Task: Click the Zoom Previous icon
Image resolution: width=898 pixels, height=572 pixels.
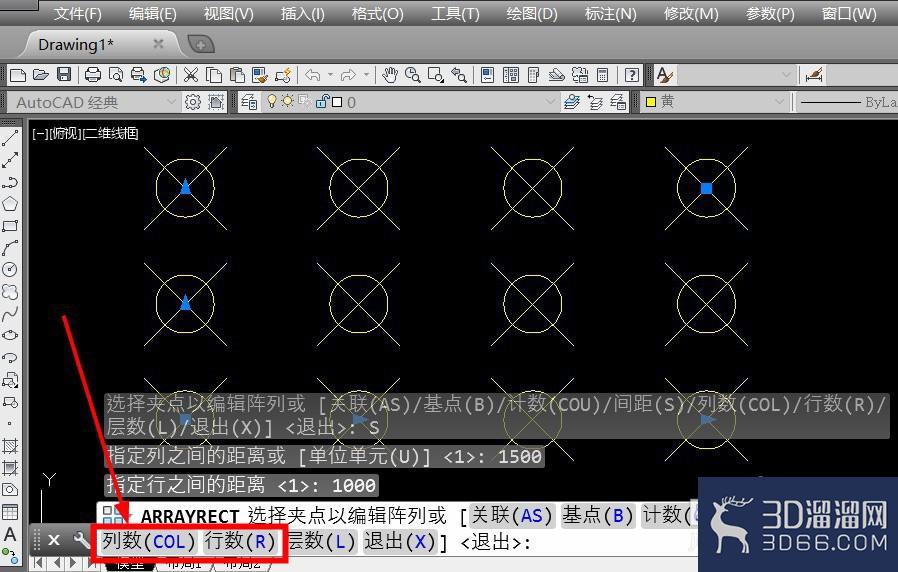Action: pos(459,75)
